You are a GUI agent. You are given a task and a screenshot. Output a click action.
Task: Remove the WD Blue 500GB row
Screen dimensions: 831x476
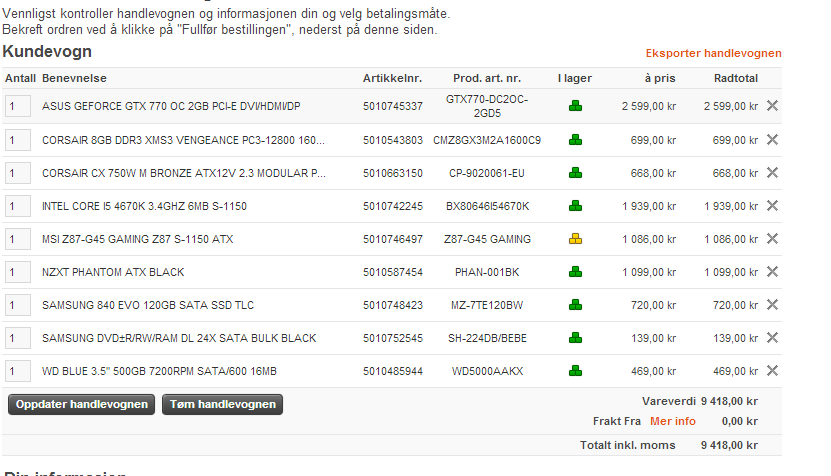tap(772, 371)
